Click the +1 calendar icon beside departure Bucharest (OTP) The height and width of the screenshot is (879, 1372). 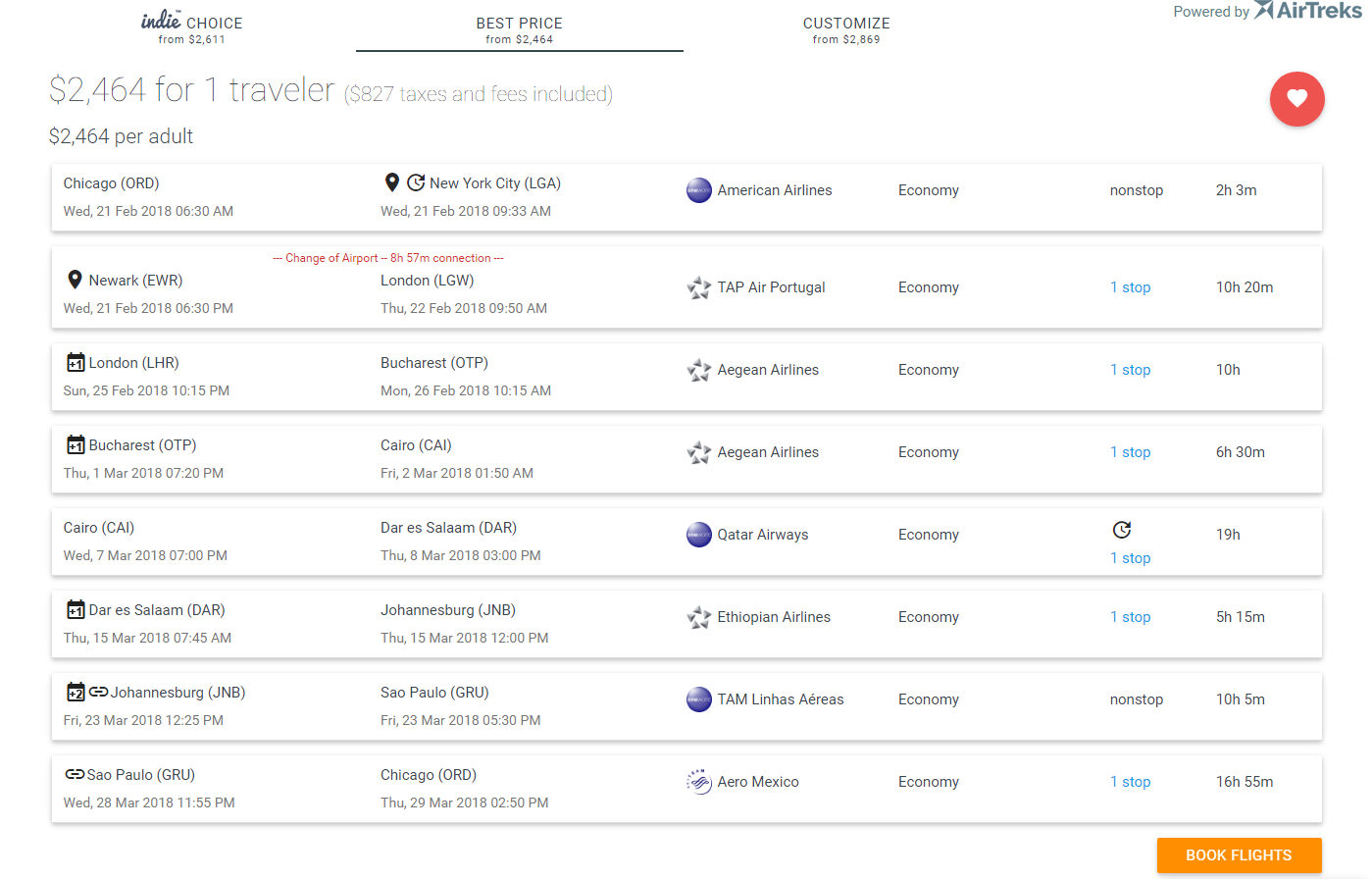pyautogui.click(x=76, y=445)
